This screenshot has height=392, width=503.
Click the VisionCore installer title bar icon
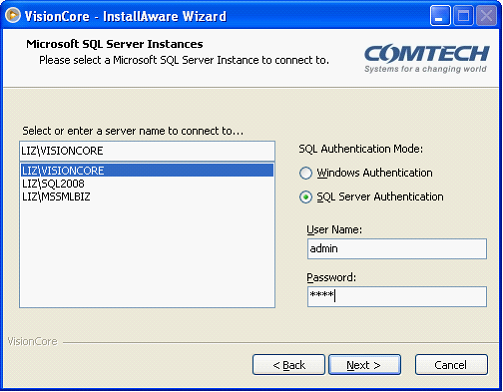click(13, 15)
